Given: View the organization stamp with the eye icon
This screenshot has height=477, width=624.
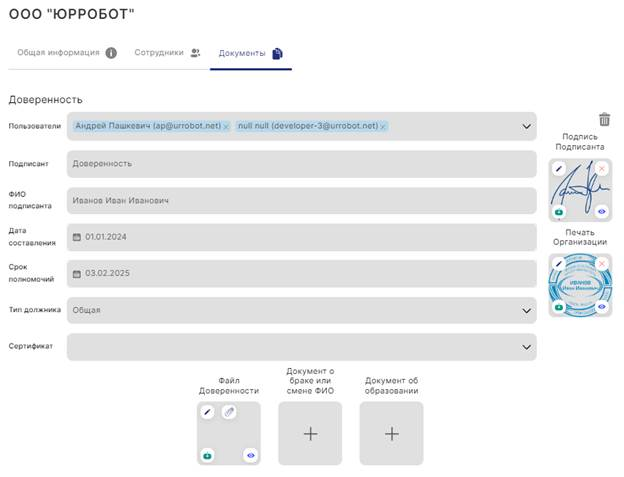Looking at the screenshot, I should click(601, 307).
